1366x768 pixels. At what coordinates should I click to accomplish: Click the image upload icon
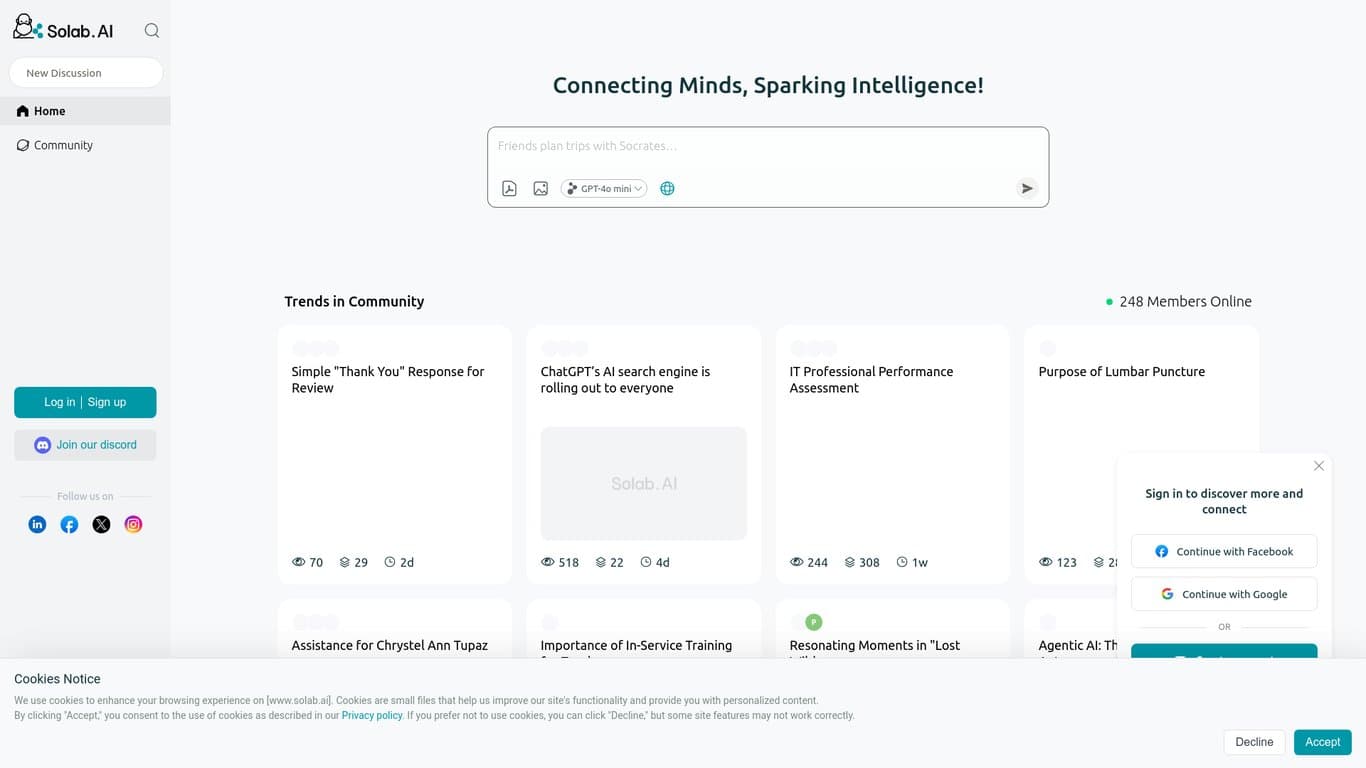click(x=541, y=188)
